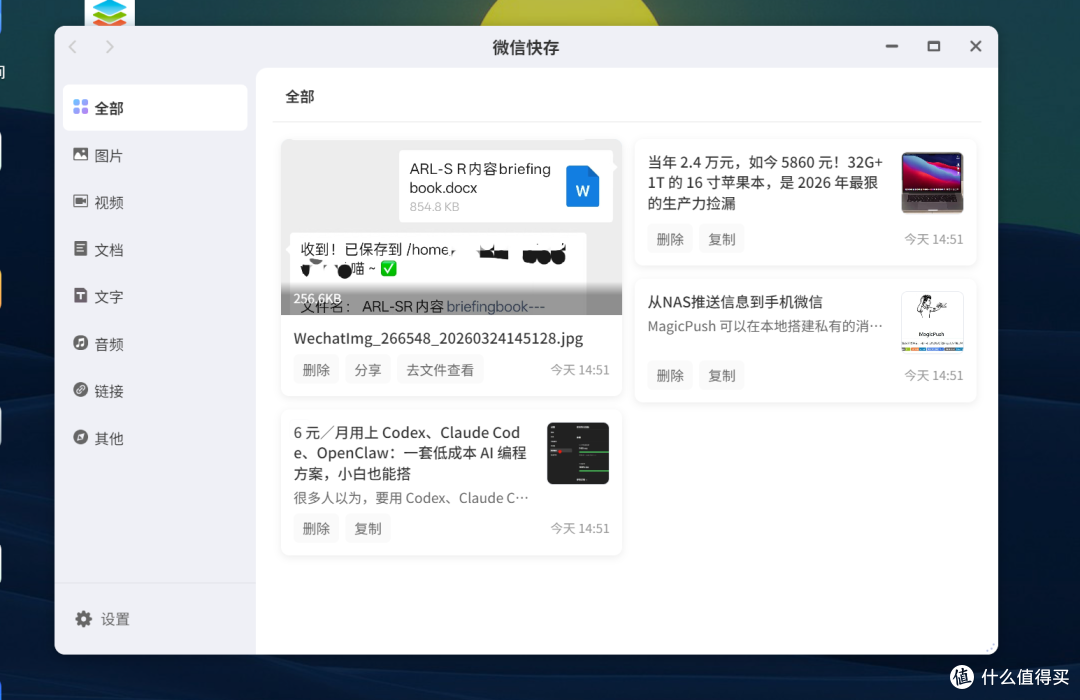Copy the Codex、Claude Code article link

[368, 528]
